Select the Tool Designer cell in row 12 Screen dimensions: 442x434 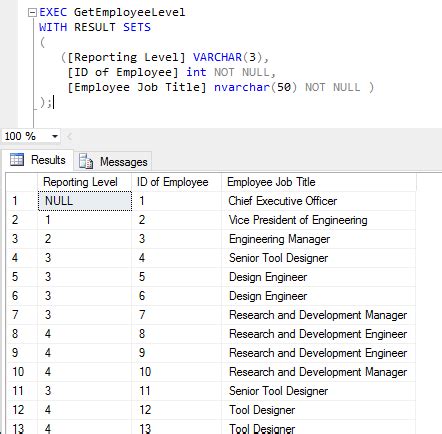[x=319, y=410]
